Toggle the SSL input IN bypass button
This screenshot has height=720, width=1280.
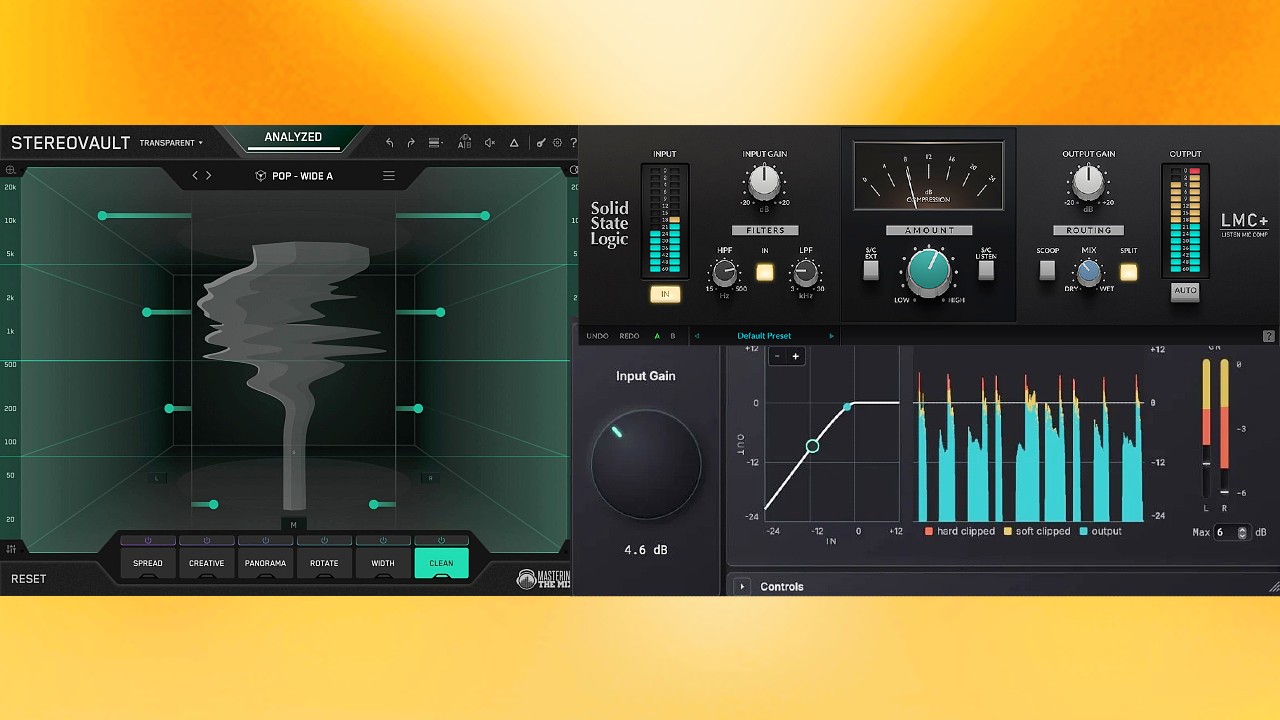(665, 294)
